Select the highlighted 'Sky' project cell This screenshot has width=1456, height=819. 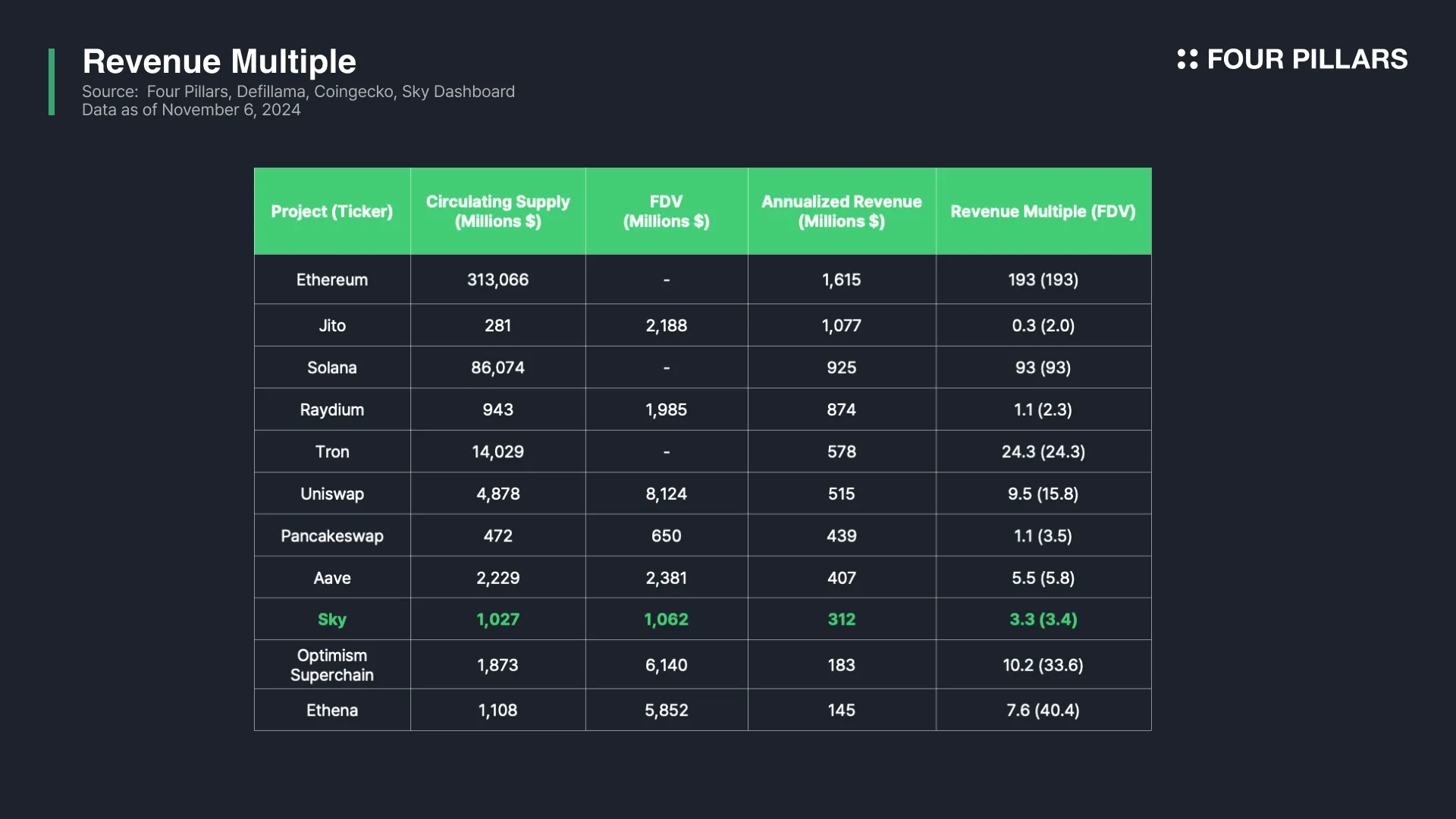(x=332, y=620)
